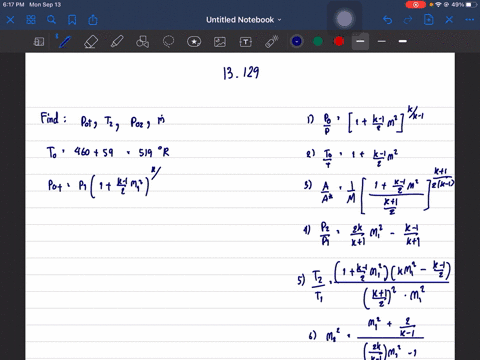
Task: Tap the handwritten heading 13.129
Action: (x=241, y=73)
